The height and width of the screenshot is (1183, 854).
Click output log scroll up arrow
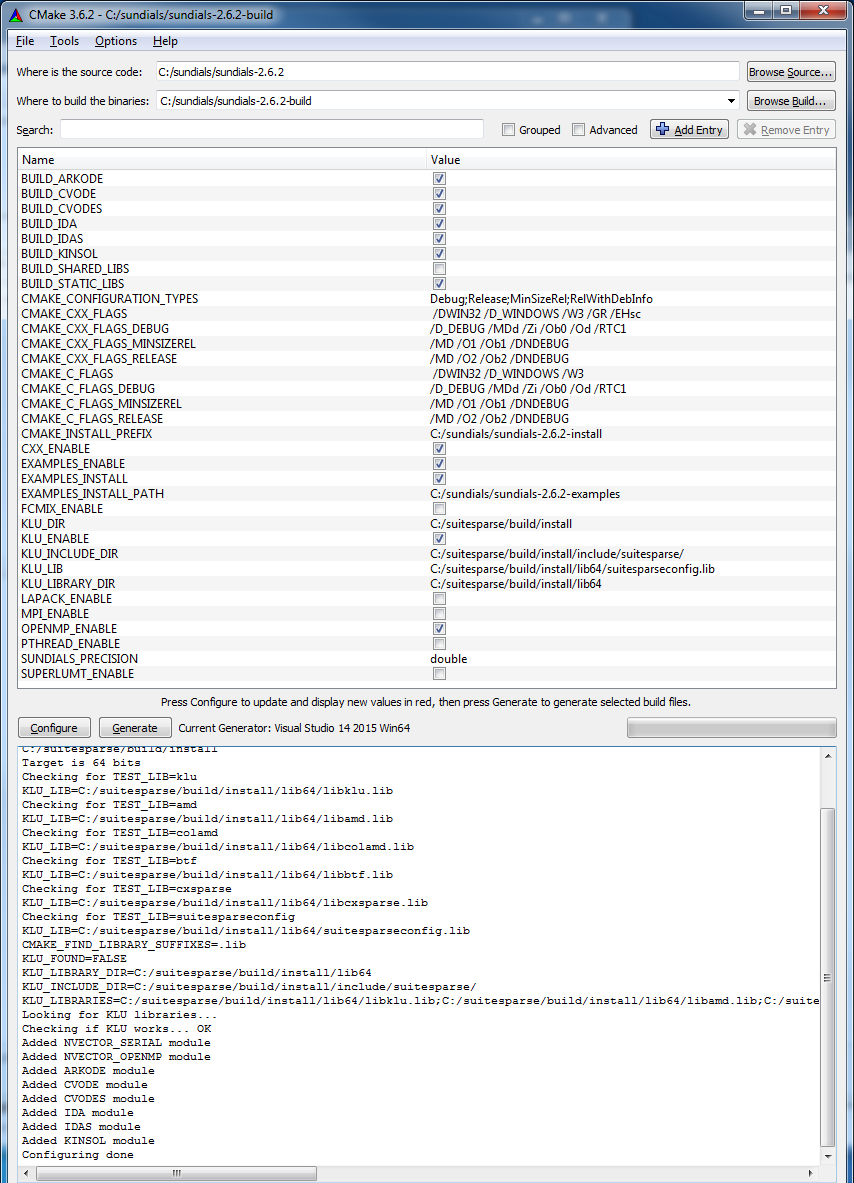828,756
